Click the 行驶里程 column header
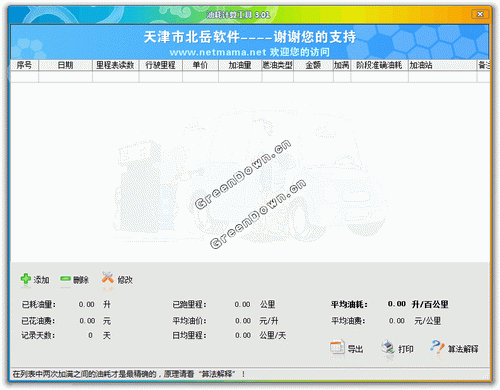The width and height of the screenshot is (500, 390). 161,65
